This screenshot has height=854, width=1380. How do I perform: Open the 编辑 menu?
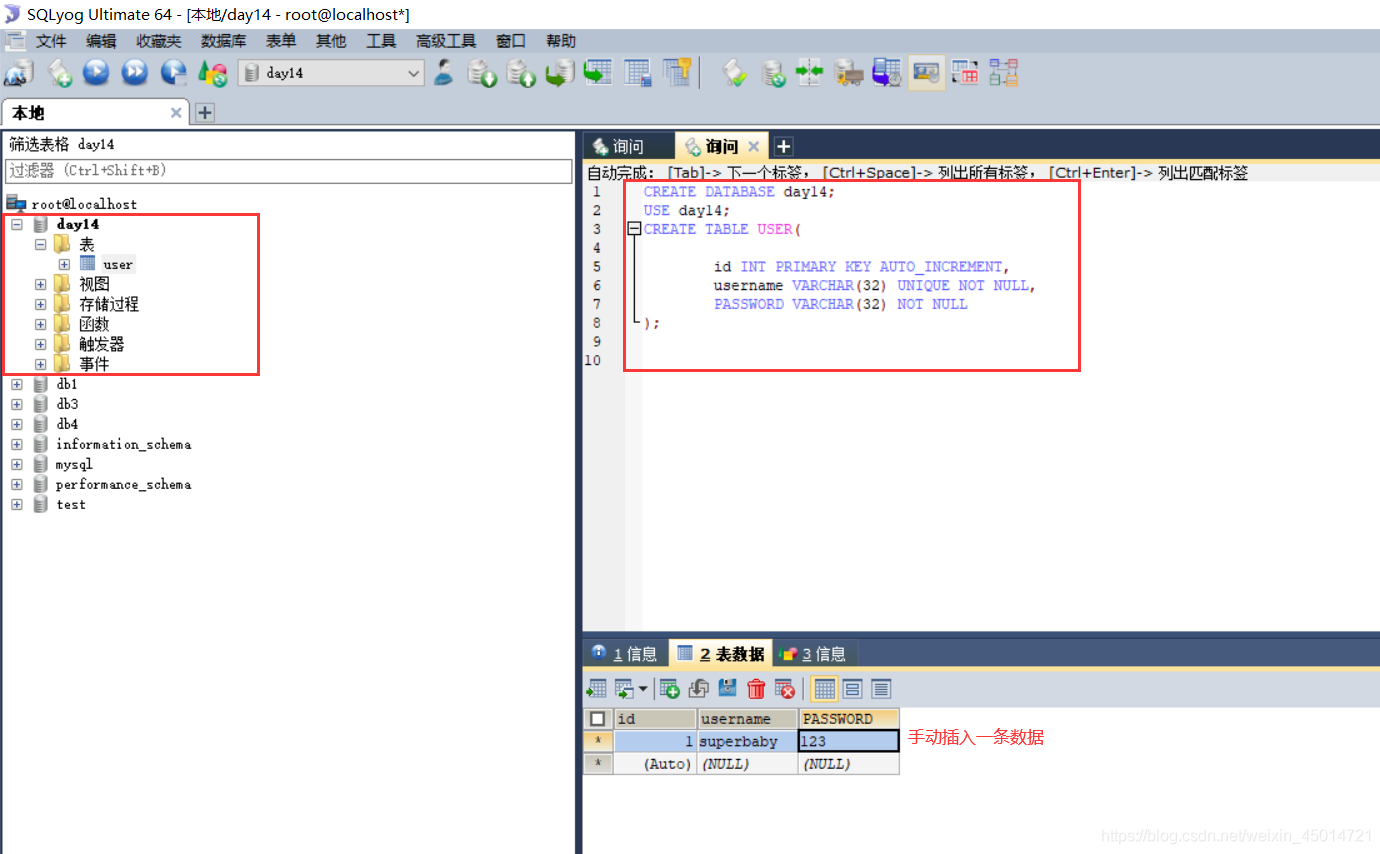coord(101,41)
